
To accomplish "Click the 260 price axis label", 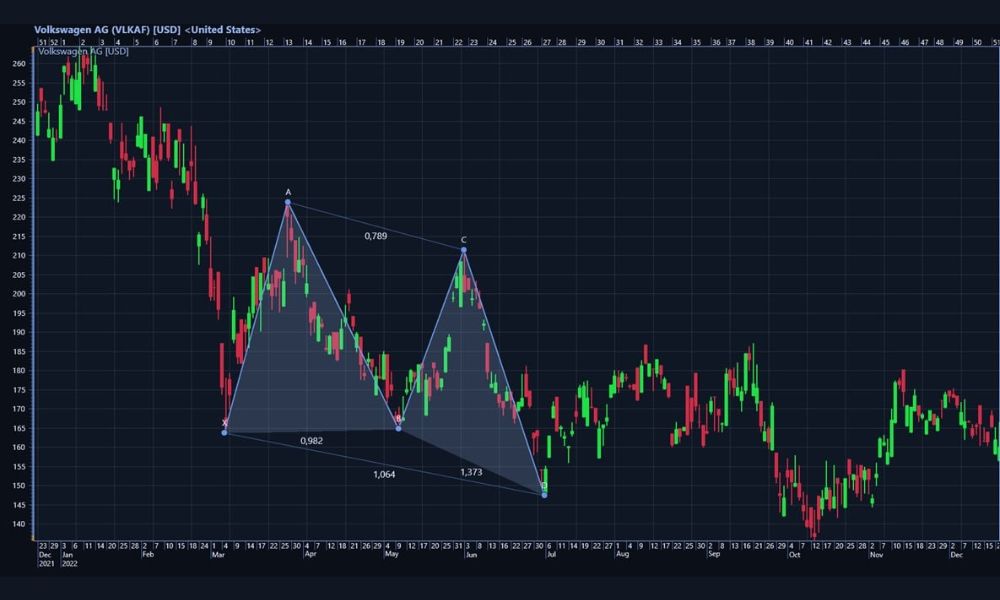I will [x=19, y=64].
